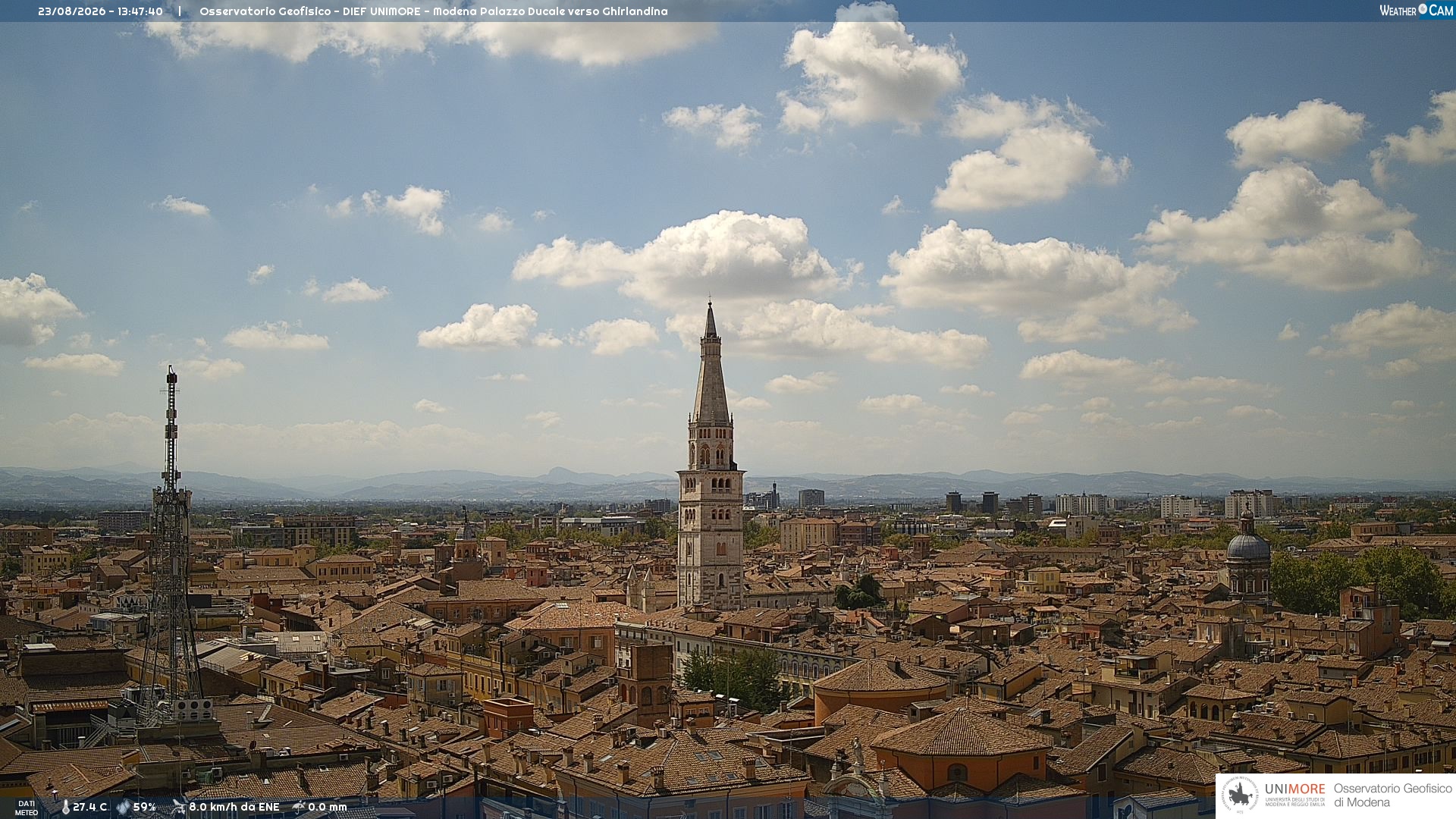The width and height of the screenshot is (1456, 819).
Task: Click the grey church dome on right
Action: click(x=1247, y=546)
